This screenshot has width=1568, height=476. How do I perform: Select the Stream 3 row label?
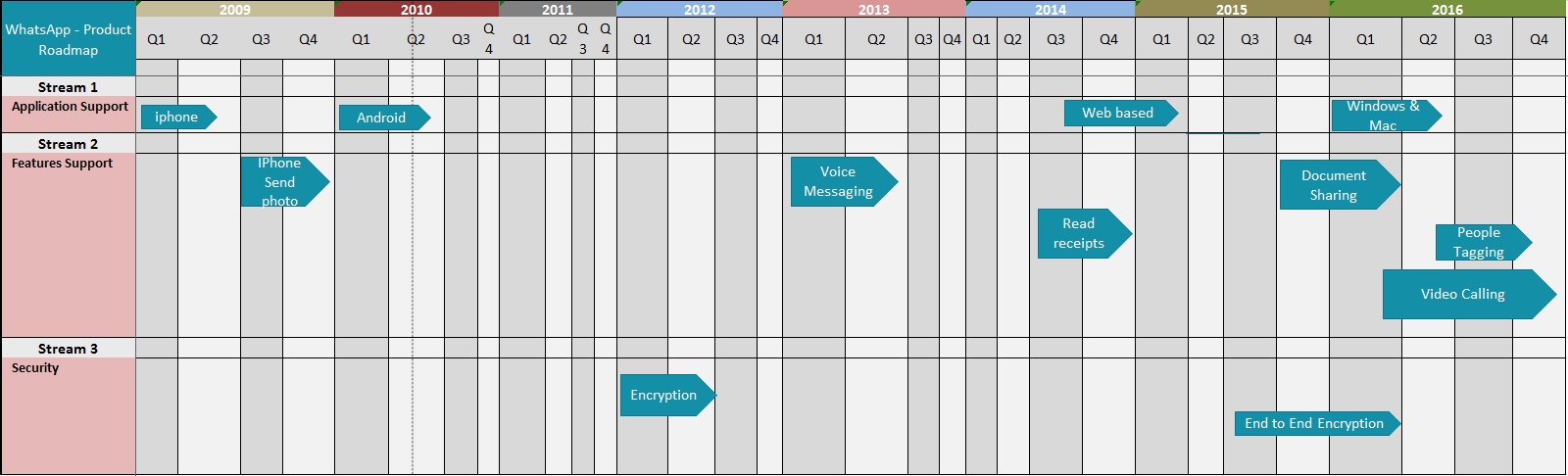[69, 349]
